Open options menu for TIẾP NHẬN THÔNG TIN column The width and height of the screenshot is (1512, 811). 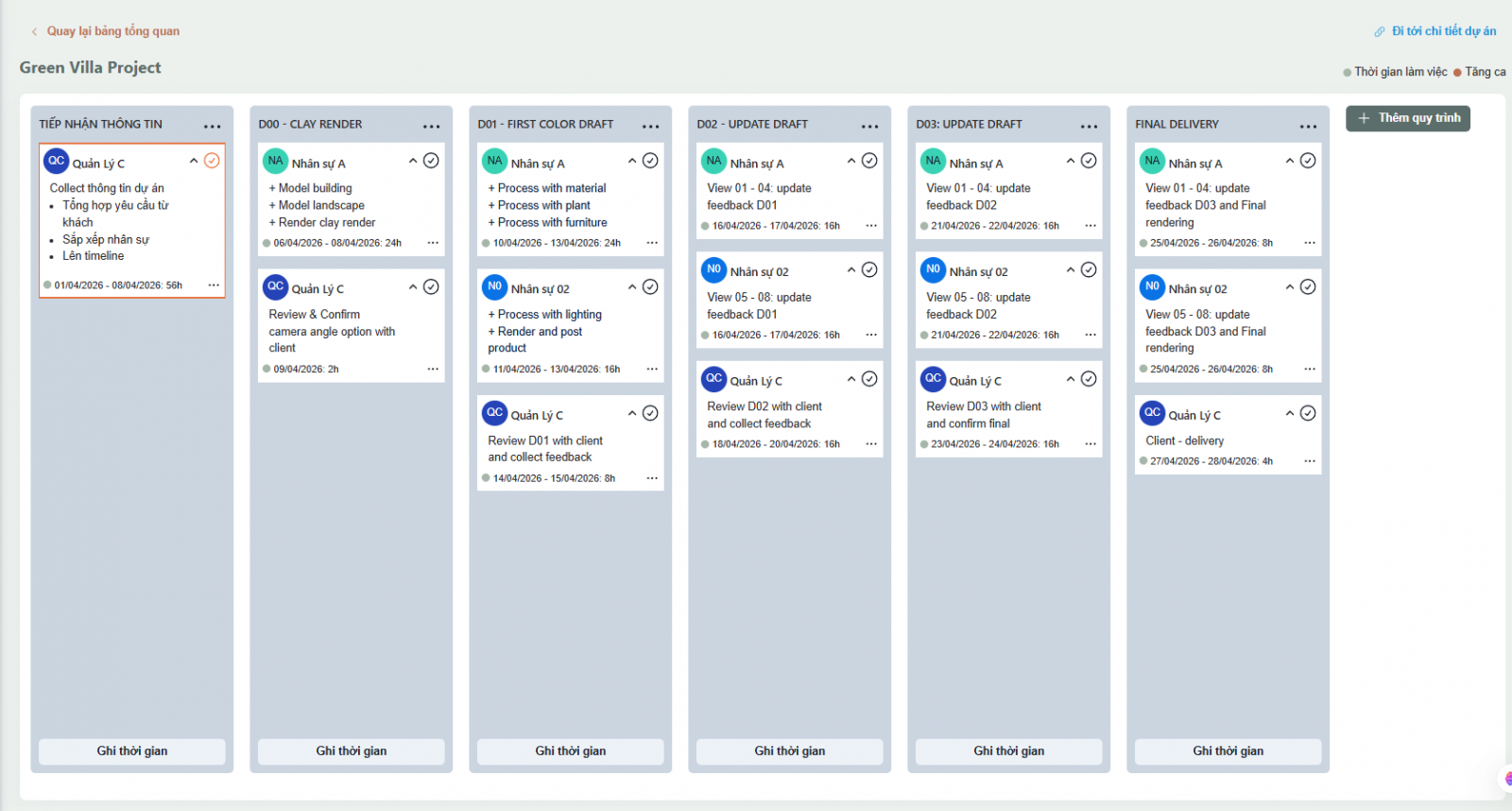click(x=212, y=126)
